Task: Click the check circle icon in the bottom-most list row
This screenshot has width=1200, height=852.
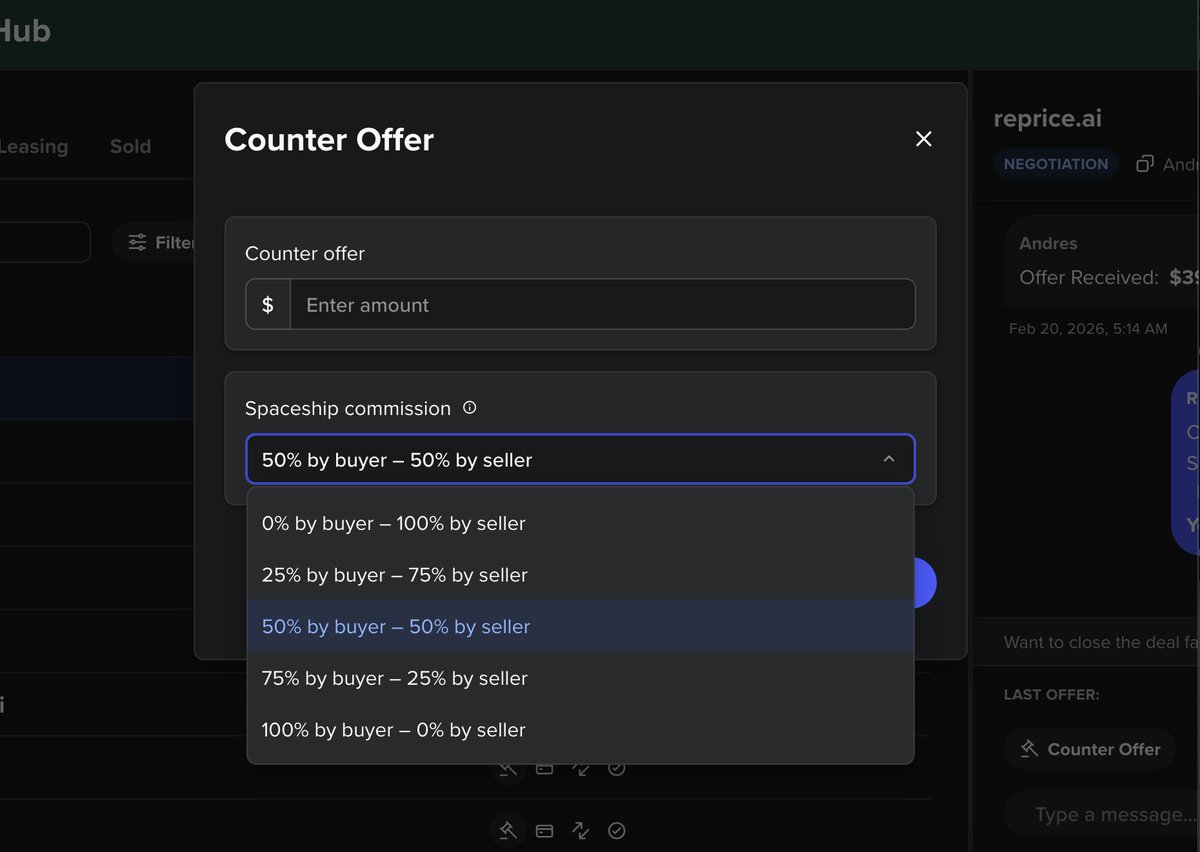Action: pos(617,830)
